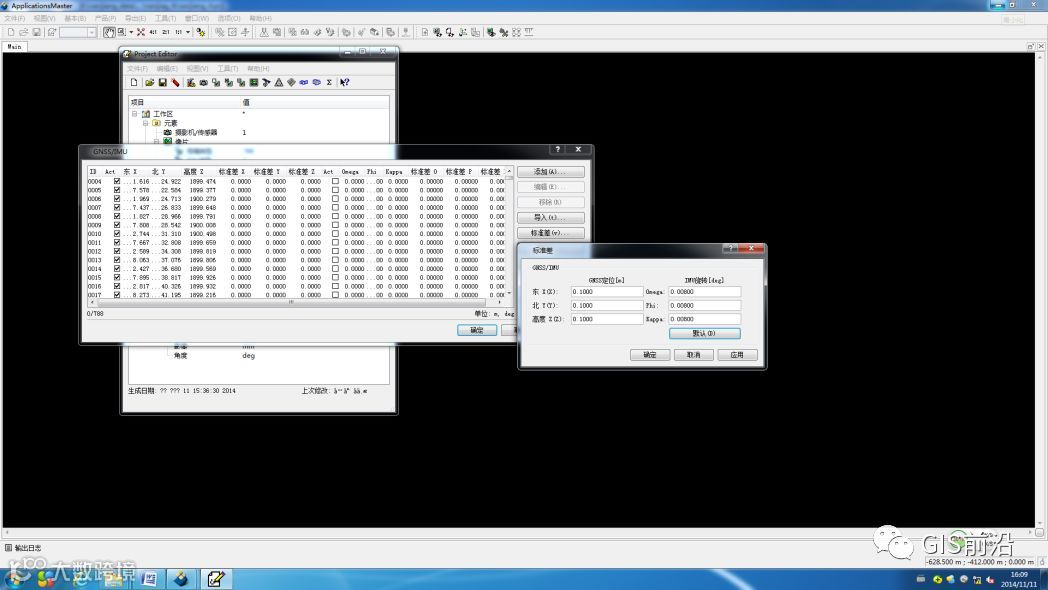
Task: Focus the 北 Y(Y) input field
Action: point(607,305)
